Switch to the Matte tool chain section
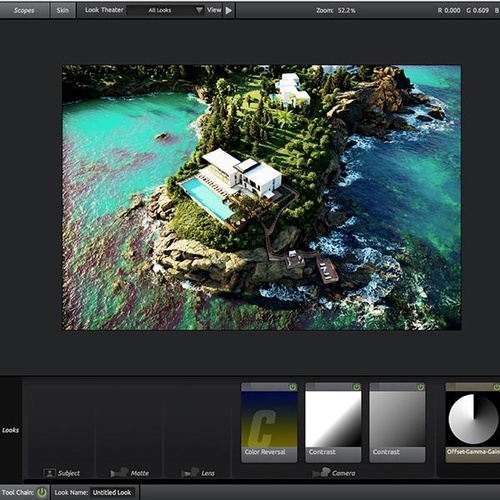This screenshot has width=500, height=500. click(140, 473)
